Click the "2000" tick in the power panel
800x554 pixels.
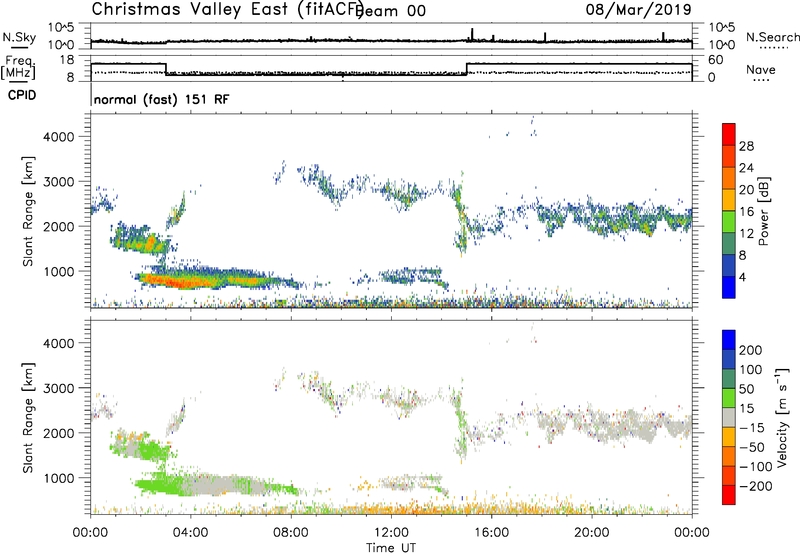[58, 226]
